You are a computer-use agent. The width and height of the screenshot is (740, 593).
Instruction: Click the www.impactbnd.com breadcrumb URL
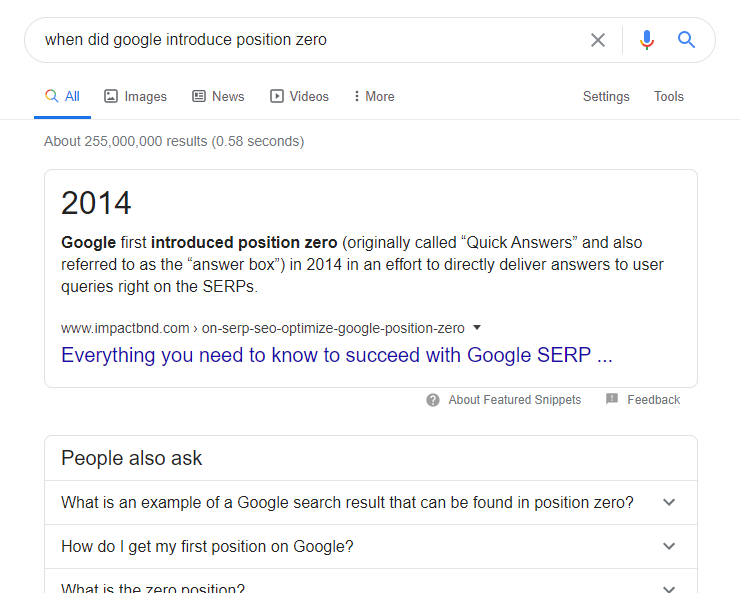coord(263,328)
